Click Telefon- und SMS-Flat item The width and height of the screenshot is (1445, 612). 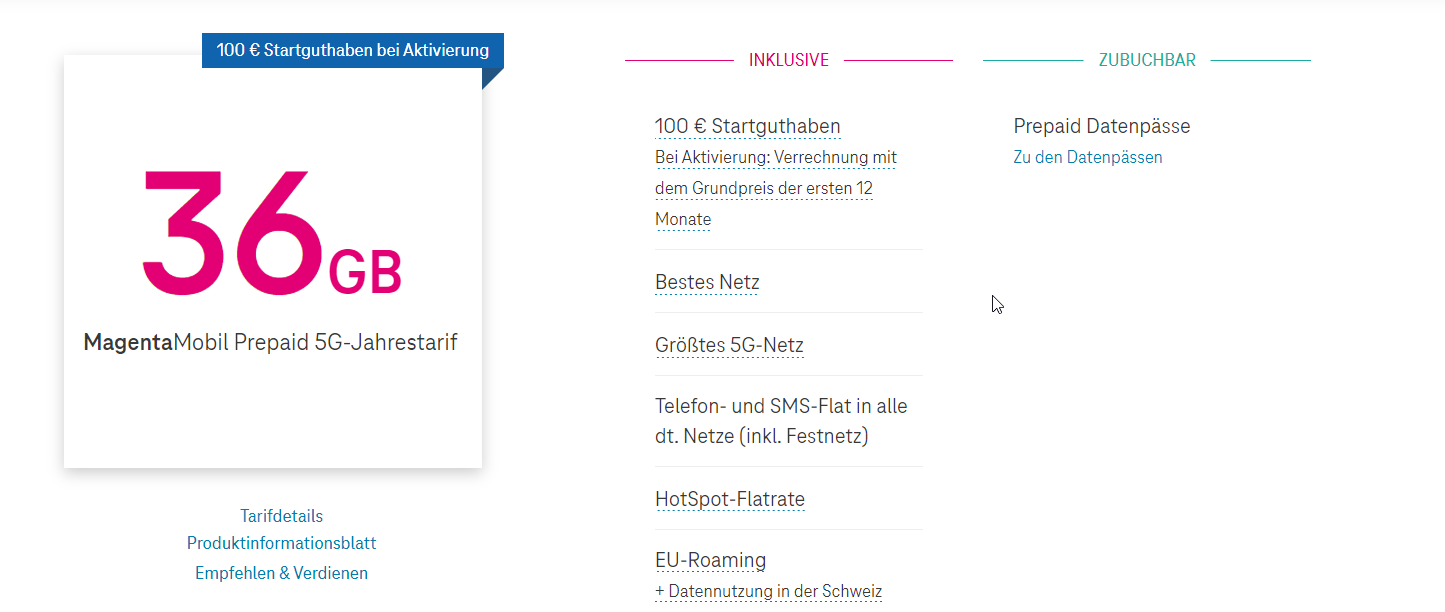click(x=781, y=421)
